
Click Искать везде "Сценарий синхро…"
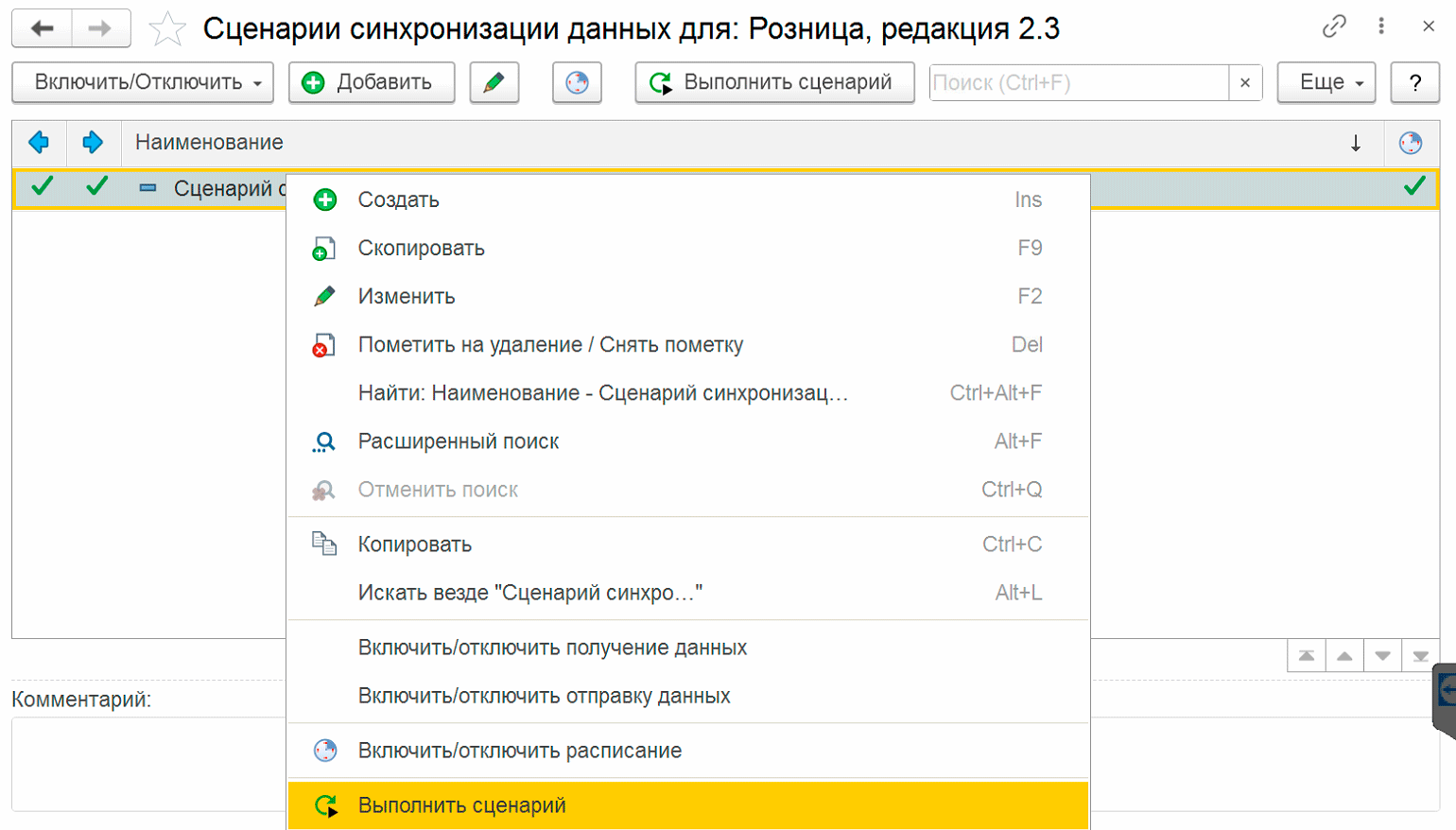[688, 593]
